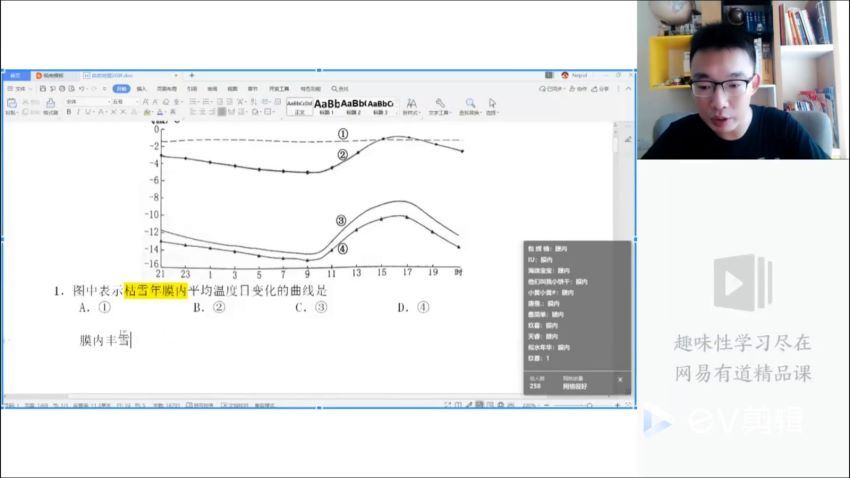Click the bullet list icon
The height and width of the screenshot is (478, 850).
[x=193, y=102]
